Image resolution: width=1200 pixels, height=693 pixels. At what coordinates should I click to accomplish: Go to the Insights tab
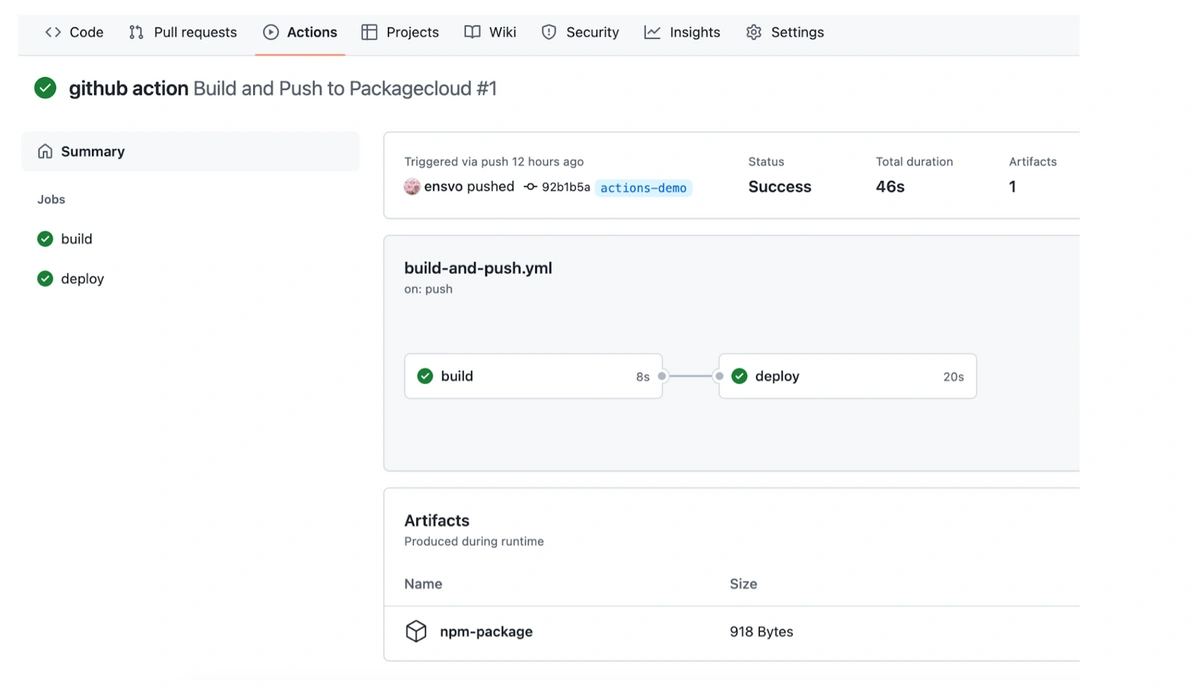(x=682, y=32)
